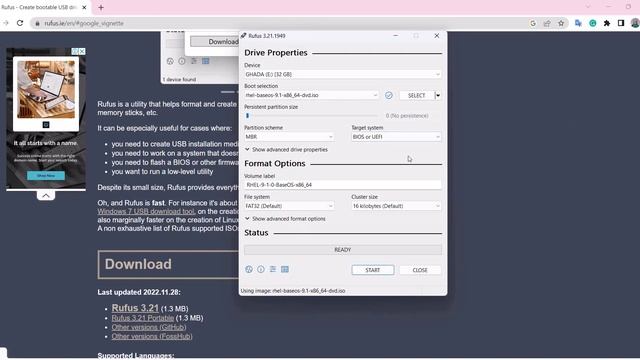Open Rufus application settings icon
Screen dimensions: 640x360
point(273,269)
